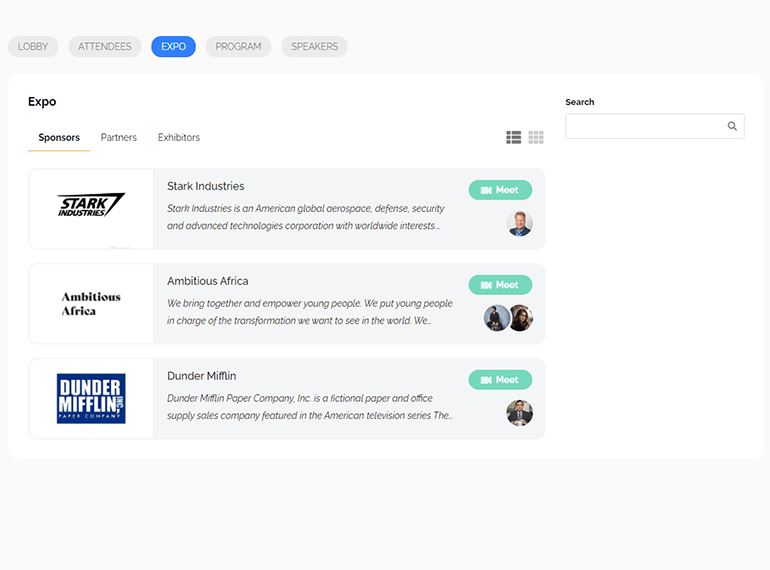Image resolution: width=770 pixels, height=570 pixels.
Task: Go to the Attendees tab
Action: coord(105,47)
